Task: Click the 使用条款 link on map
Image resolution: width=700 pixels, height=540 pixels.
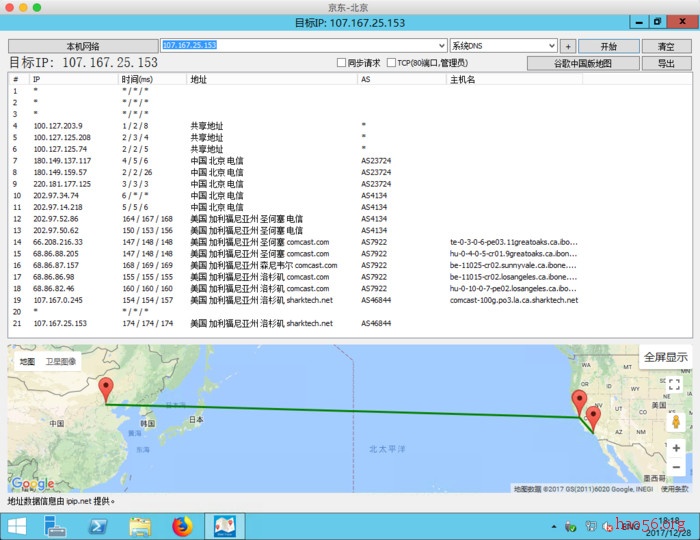Action: click(x=675, y=489)
